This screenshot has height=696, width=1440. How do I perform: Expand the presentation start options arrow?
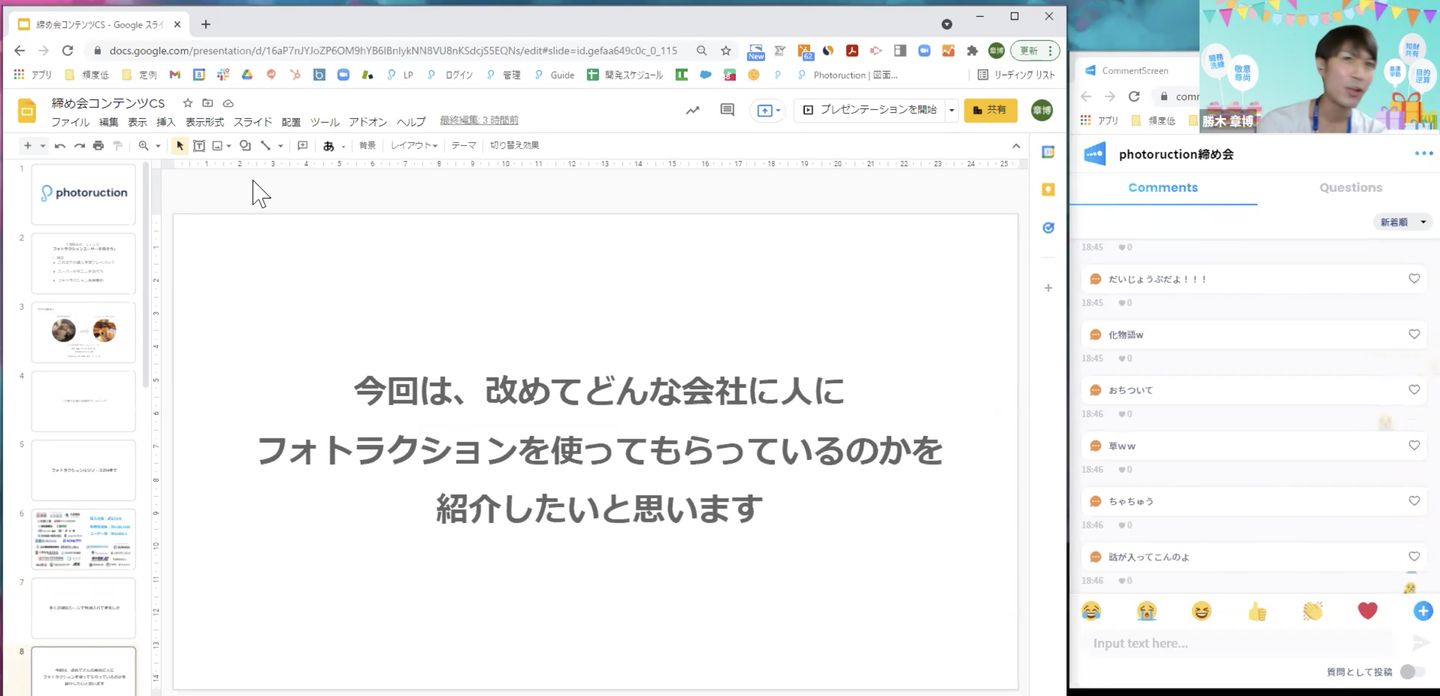tap(951, 110)
